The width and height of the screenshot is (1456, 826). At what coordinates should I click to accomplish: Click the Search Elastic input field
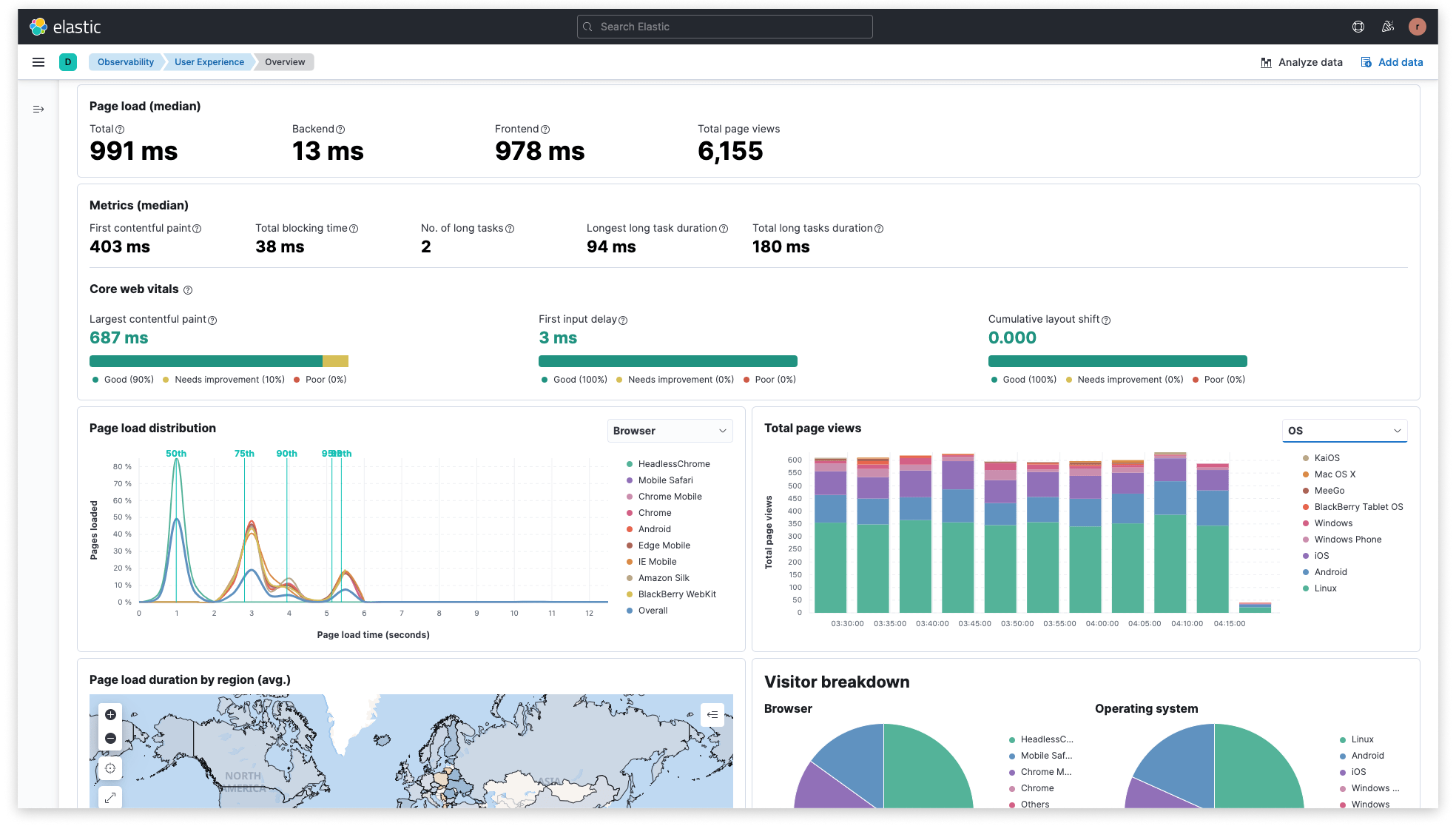pyautogui.click(x=724, y=26)
